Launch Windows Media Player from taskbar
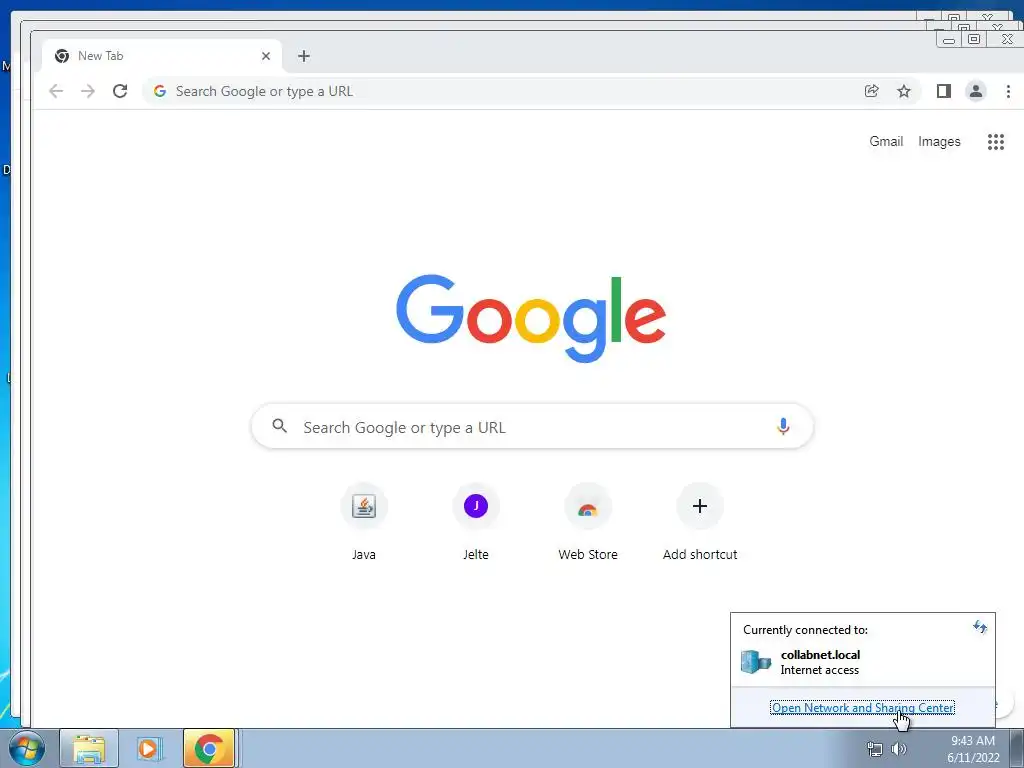 (x=149, y=748)
